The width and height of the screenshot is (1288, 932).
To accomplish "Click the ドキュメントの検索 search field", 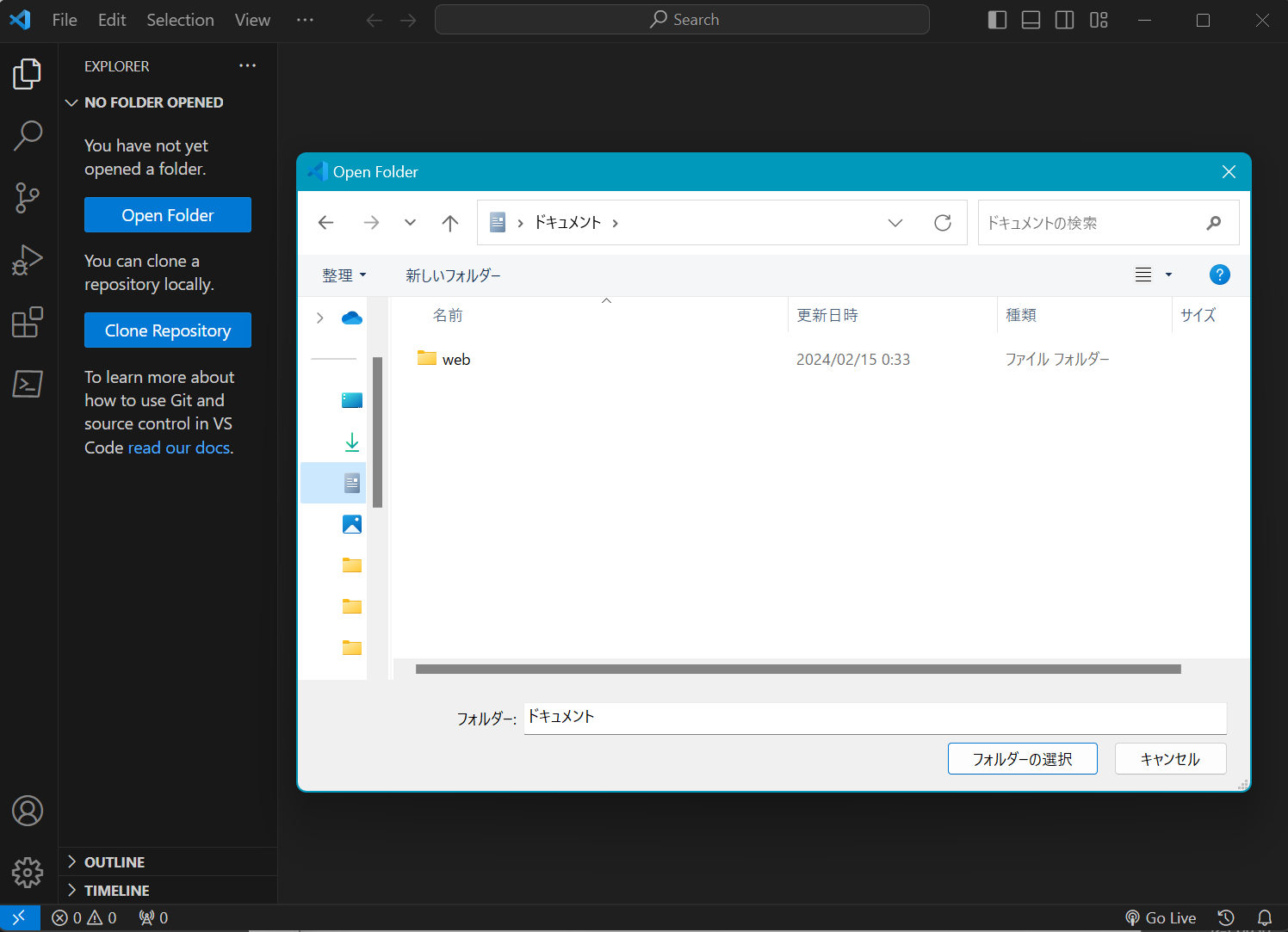I will point(1108,223).
